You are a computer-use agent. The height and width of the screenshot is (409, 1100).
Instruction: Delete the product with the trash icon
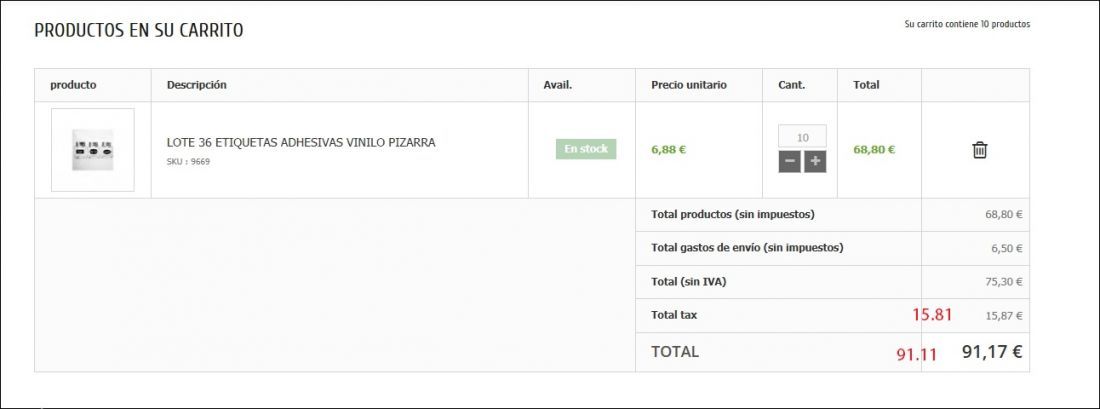[x=979, y=150]
